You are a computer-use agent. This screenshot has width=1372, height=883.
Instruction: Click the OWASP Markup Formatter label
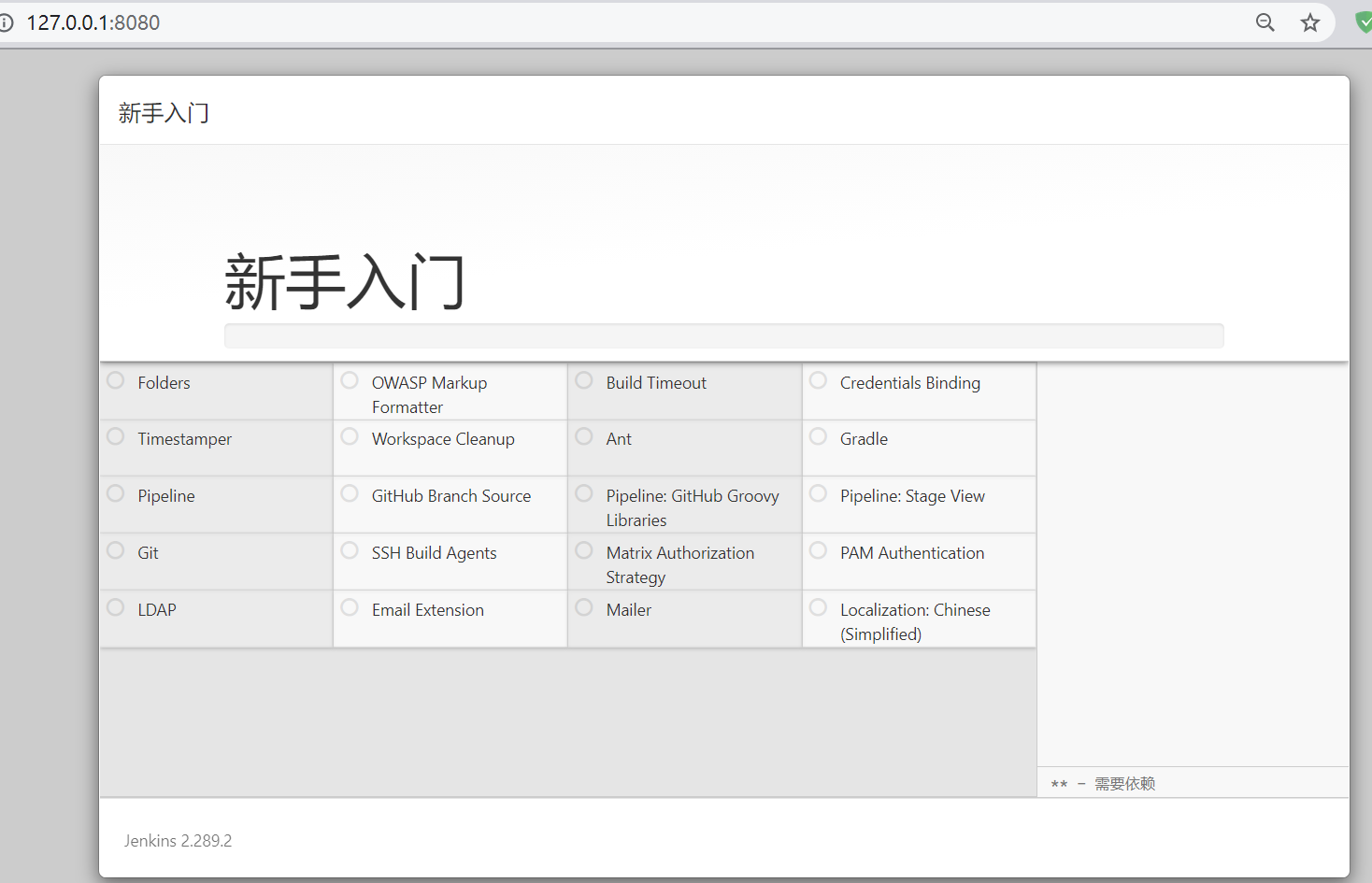[429, 395]
